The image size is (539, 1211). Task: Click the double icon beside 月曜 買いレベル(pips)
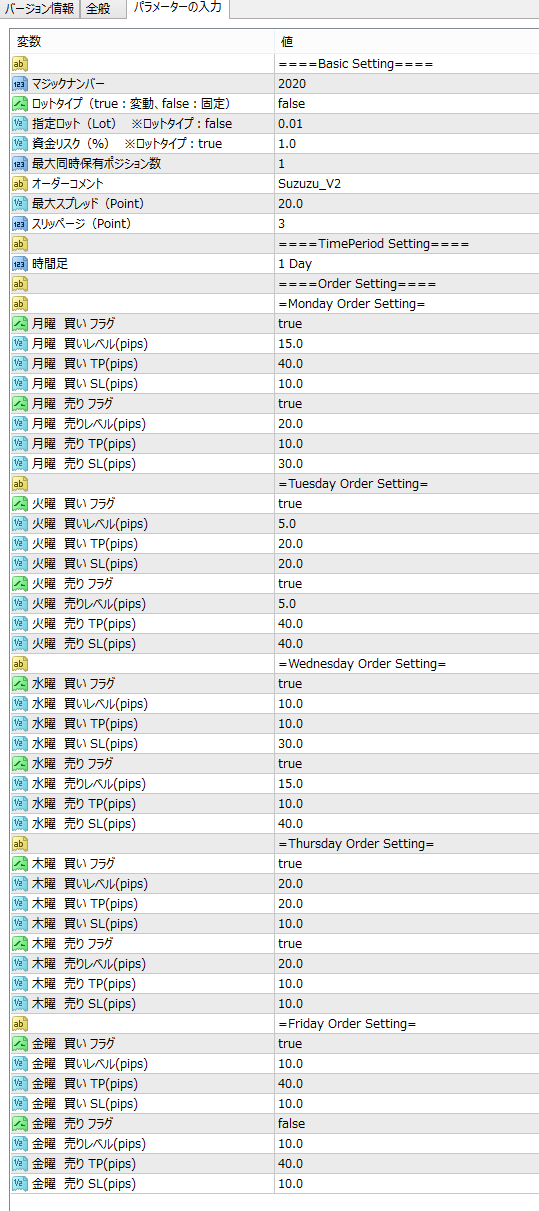point(20,344)
